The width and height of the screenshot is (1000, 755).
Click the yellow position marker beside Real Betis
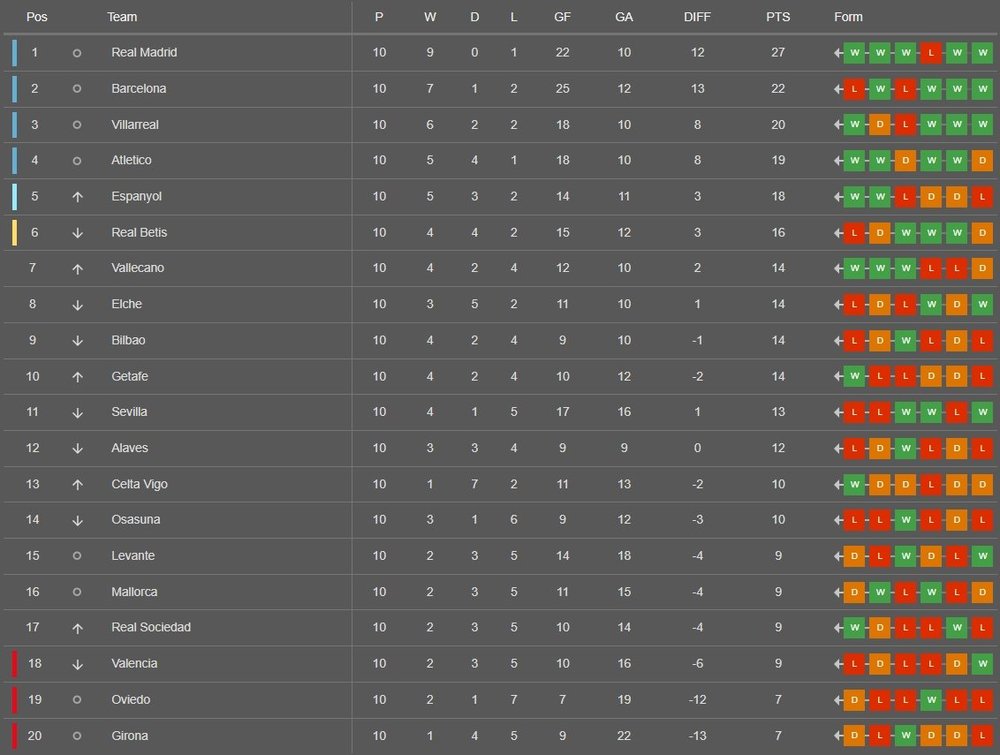[x=15, y=233]
